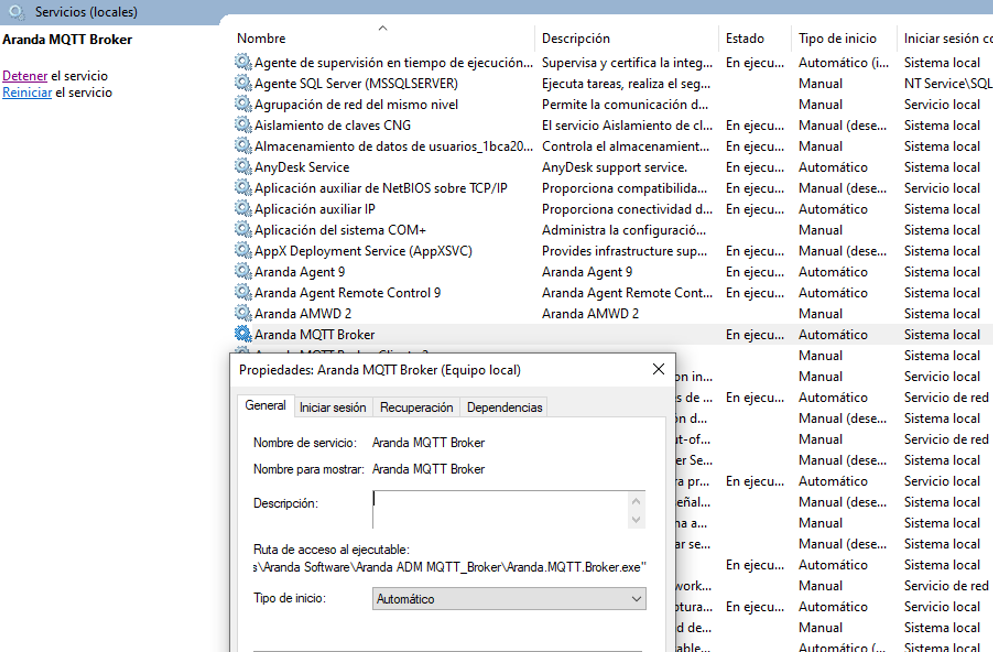Click 'NT Service\SQL' logon cell

[948, 84]
